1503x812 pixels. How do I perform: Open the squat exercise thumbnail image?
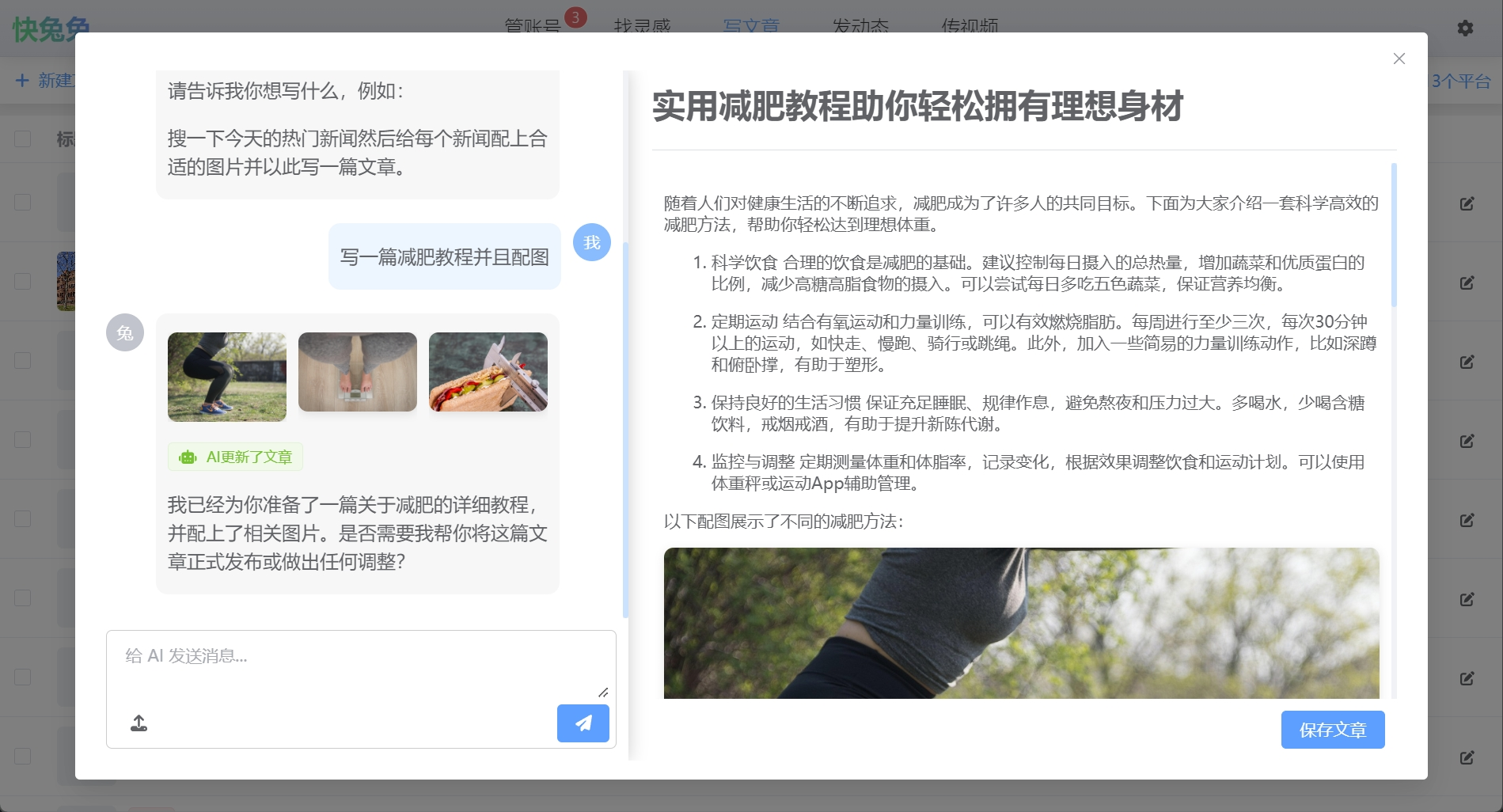pos(227,377)
